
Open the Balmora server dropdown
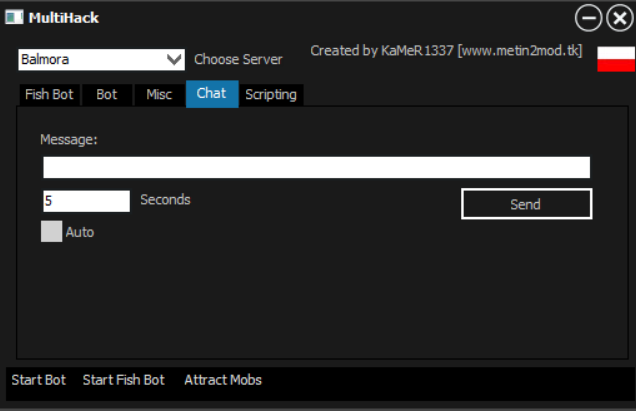pyautogui.click(x=101, y=60)
